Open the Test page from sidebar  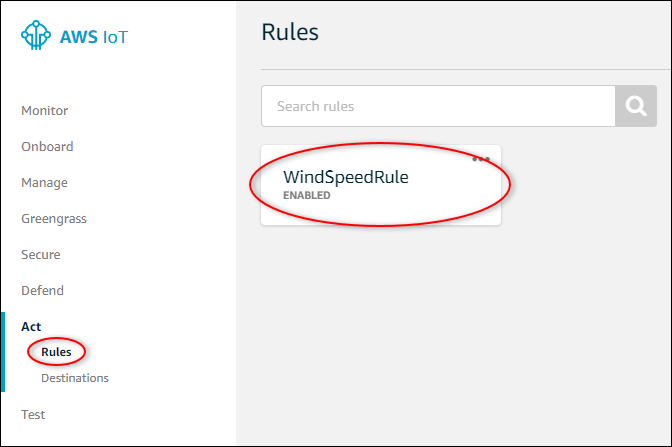(33, 414)
